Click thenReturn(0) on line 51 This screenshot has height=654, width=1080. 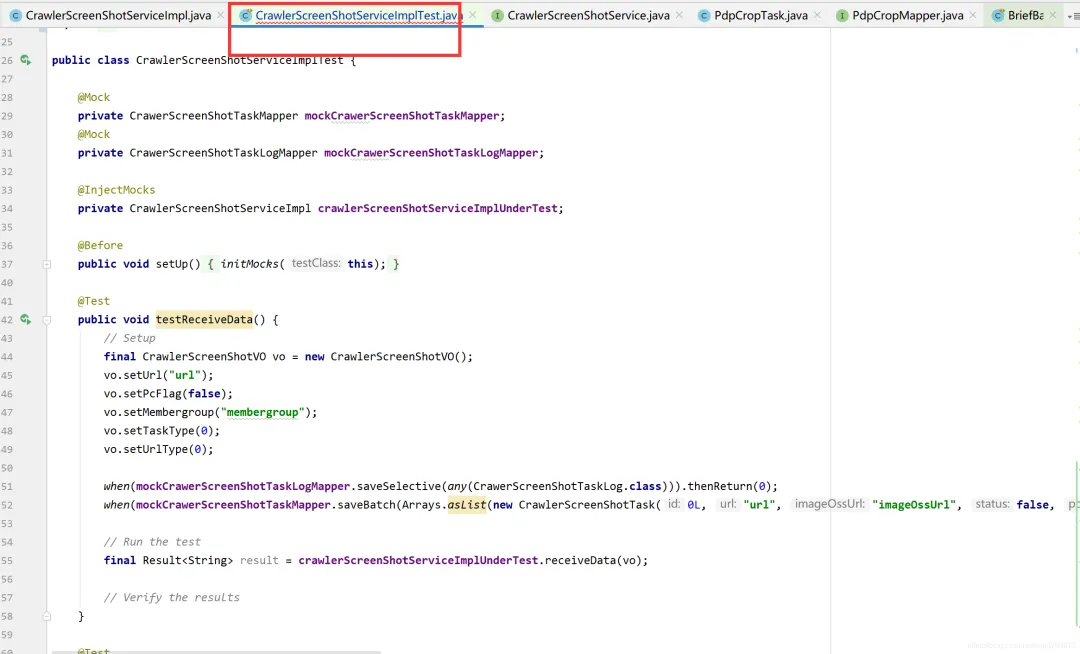click(729, 486)
